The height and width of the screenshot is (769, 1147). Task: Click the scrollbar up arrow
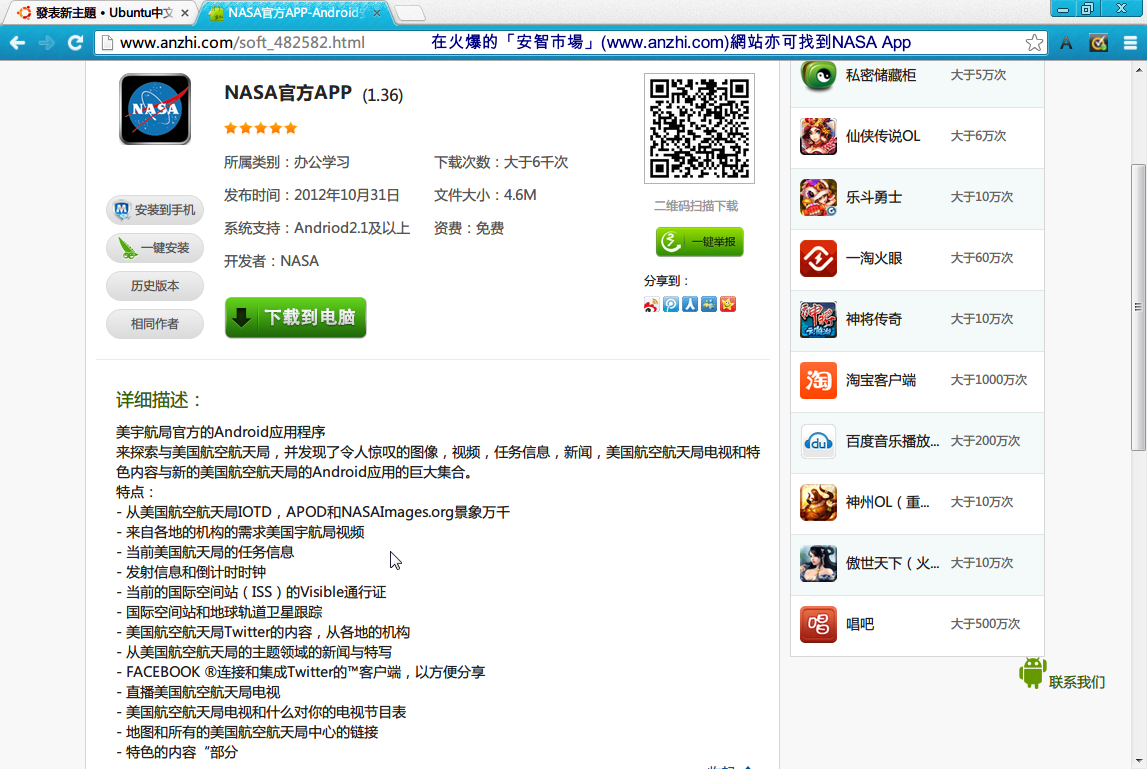pos(1138,70)
